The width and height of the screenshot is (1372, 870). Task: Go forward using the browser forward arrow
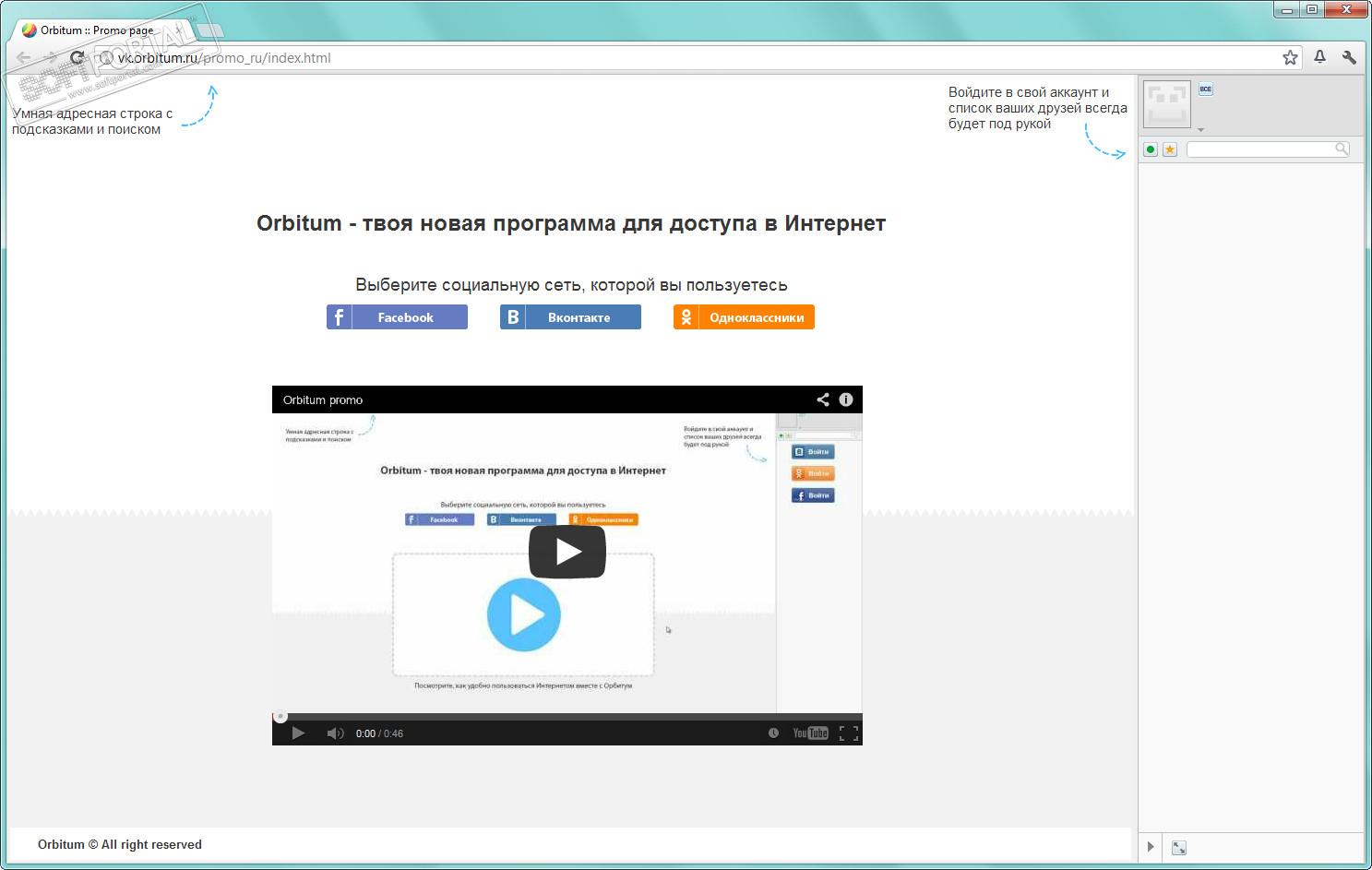click(52, 57)
